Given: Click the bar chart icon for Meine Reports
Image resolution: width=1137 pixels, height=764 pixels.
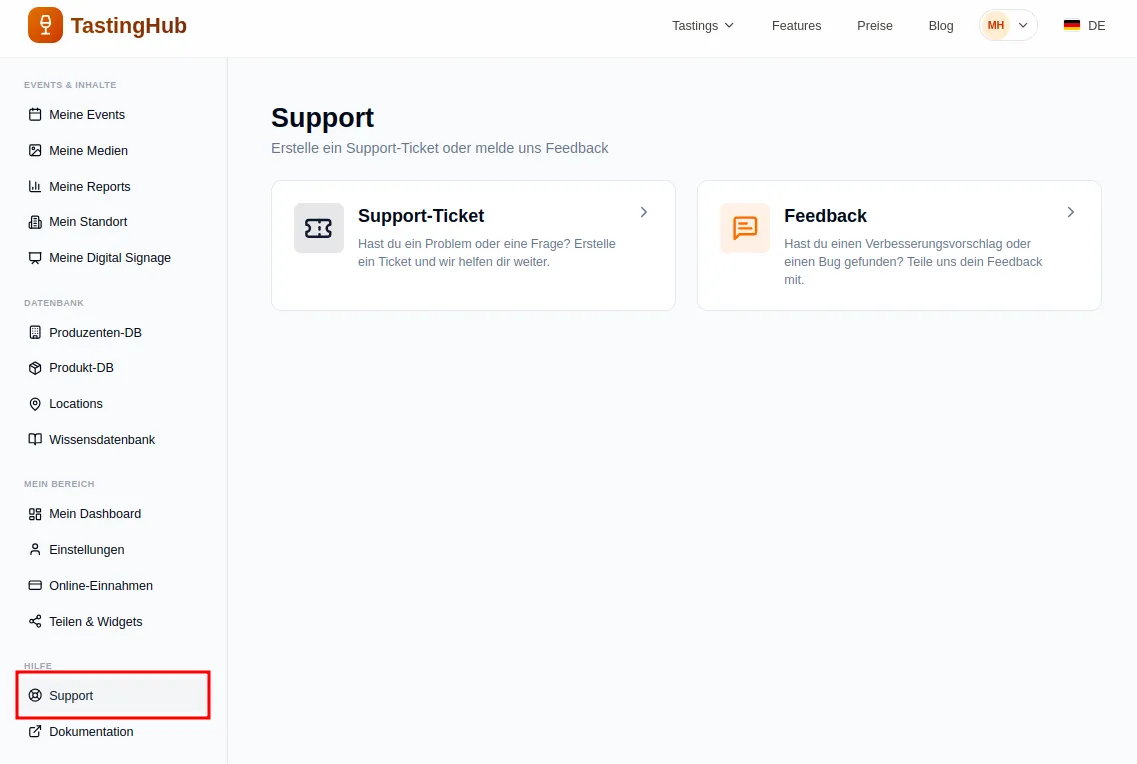Looking at the screenshot, I should tap(35, 187).
